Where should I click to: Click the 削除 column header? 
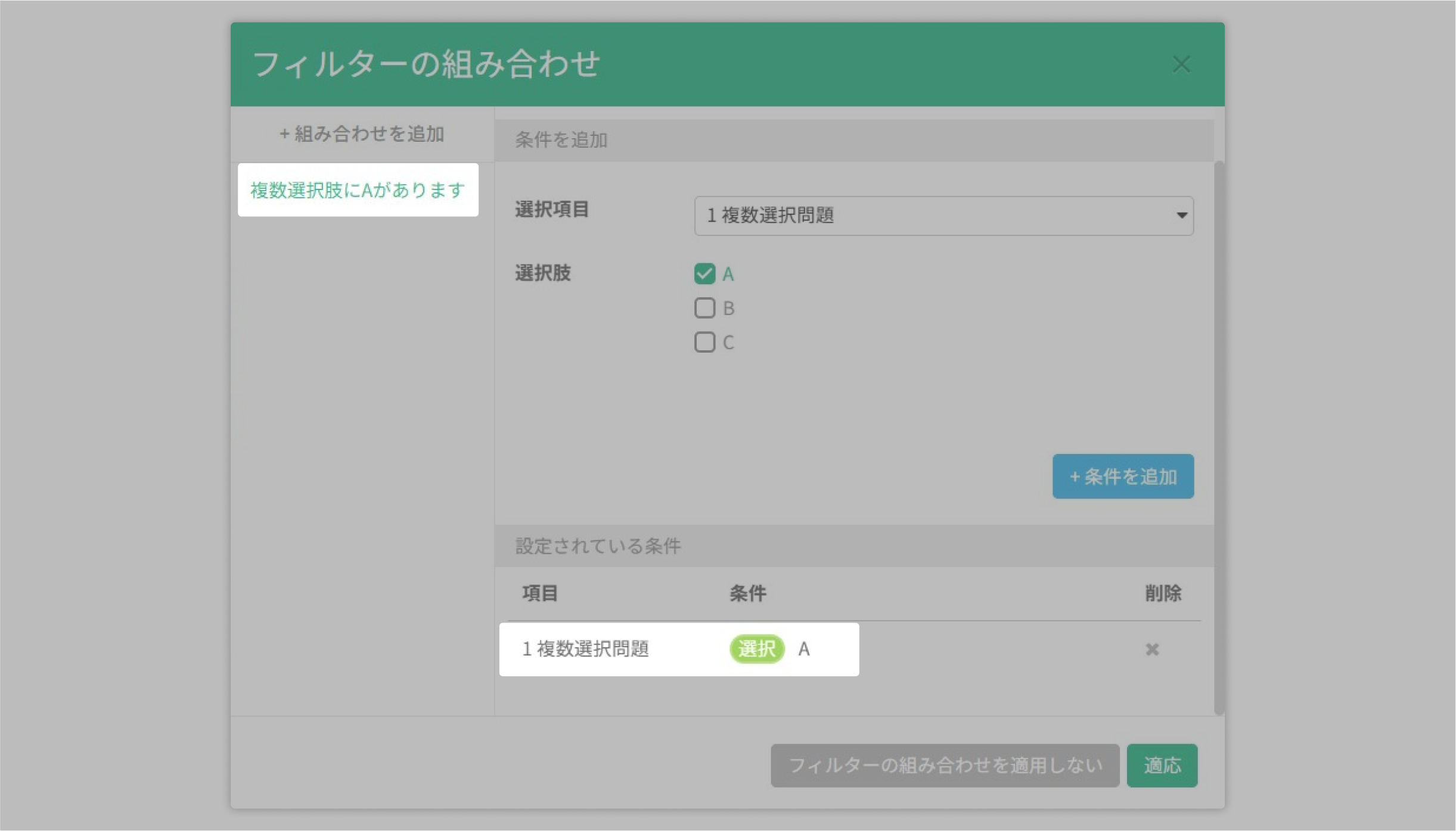point(1163,593)
